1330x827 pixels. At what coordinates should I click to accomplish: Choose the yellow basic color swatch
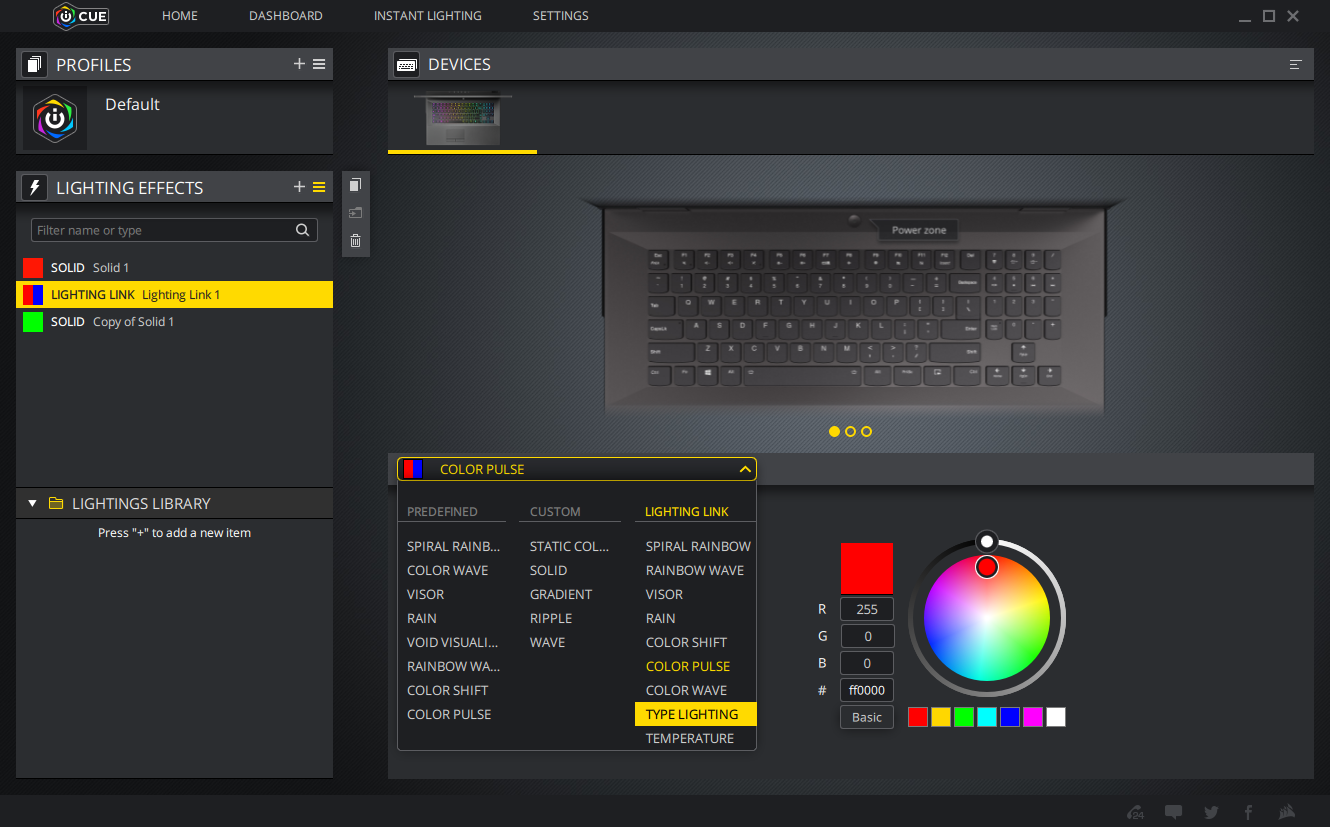point(941,717)
